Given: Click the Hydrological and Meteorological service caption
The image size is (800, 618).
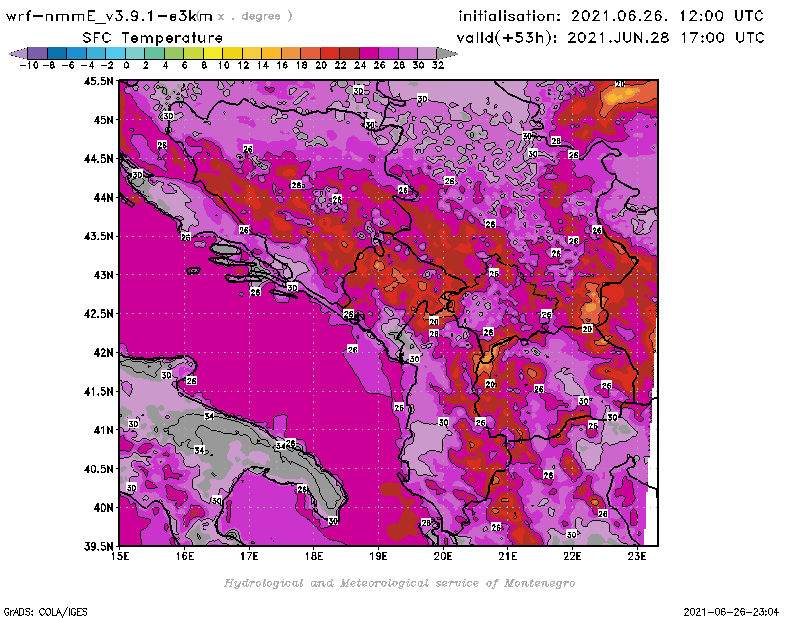Looking at the screenshot, I should 399,583.
